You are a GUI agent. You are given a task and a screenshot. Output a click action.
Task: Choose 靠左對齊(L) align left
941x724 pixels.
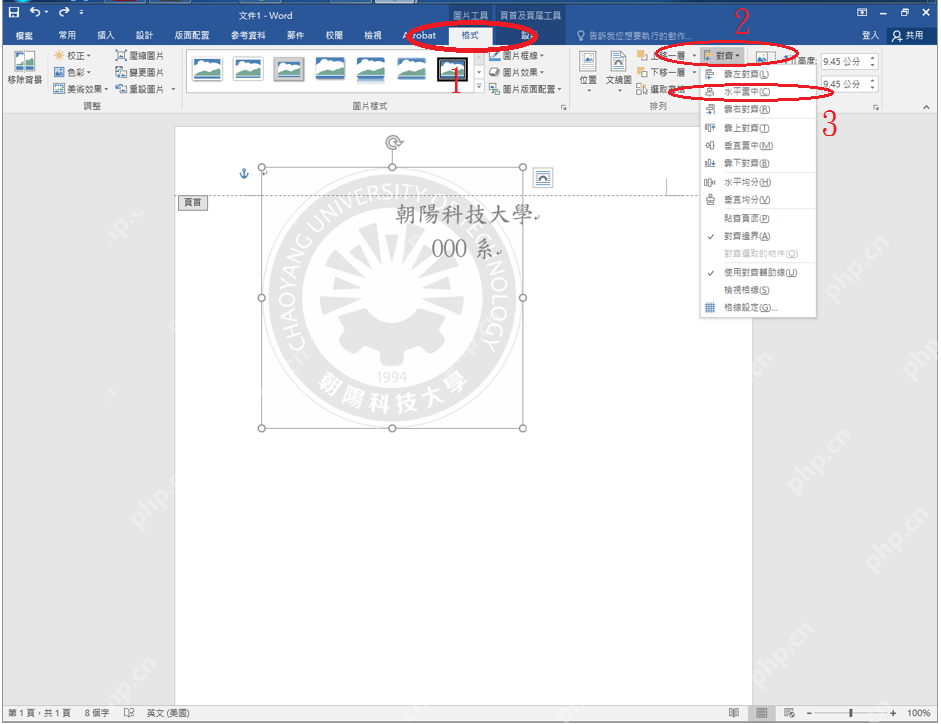coord(758,74)
